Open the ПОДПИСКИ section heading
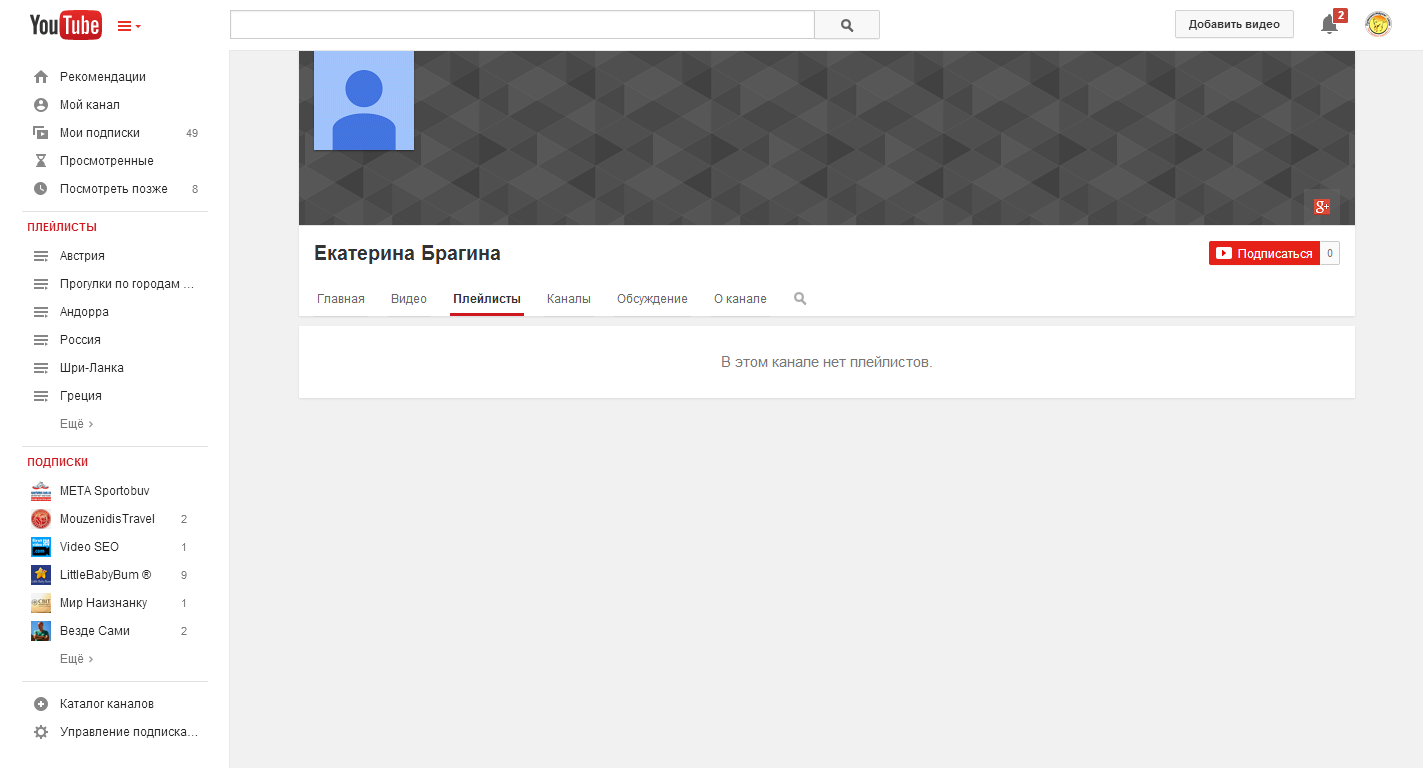Viewport: 1423px width, 768px height. click(x=58, y=462)
